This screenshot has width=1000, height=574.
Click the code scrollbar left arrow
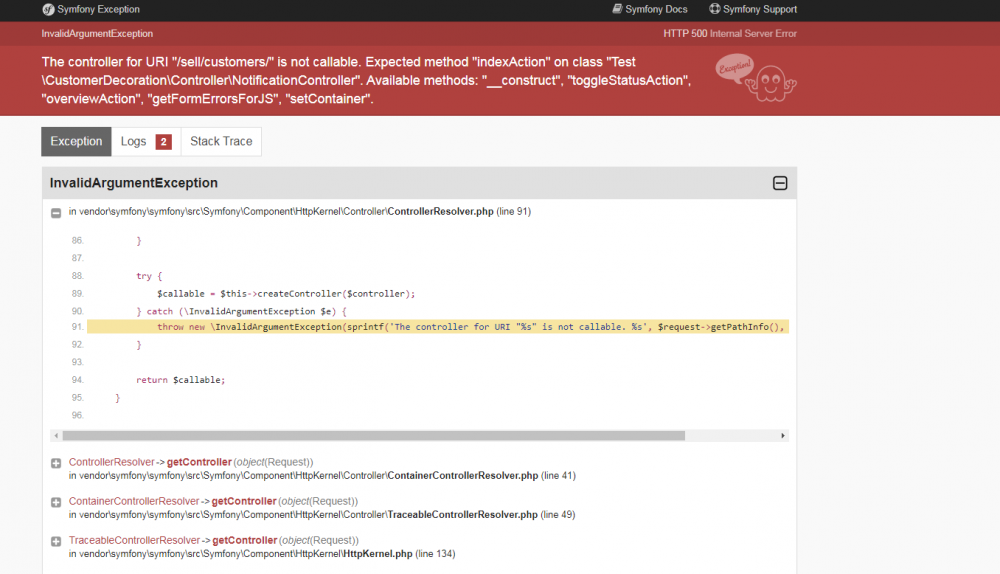[56, 436]
